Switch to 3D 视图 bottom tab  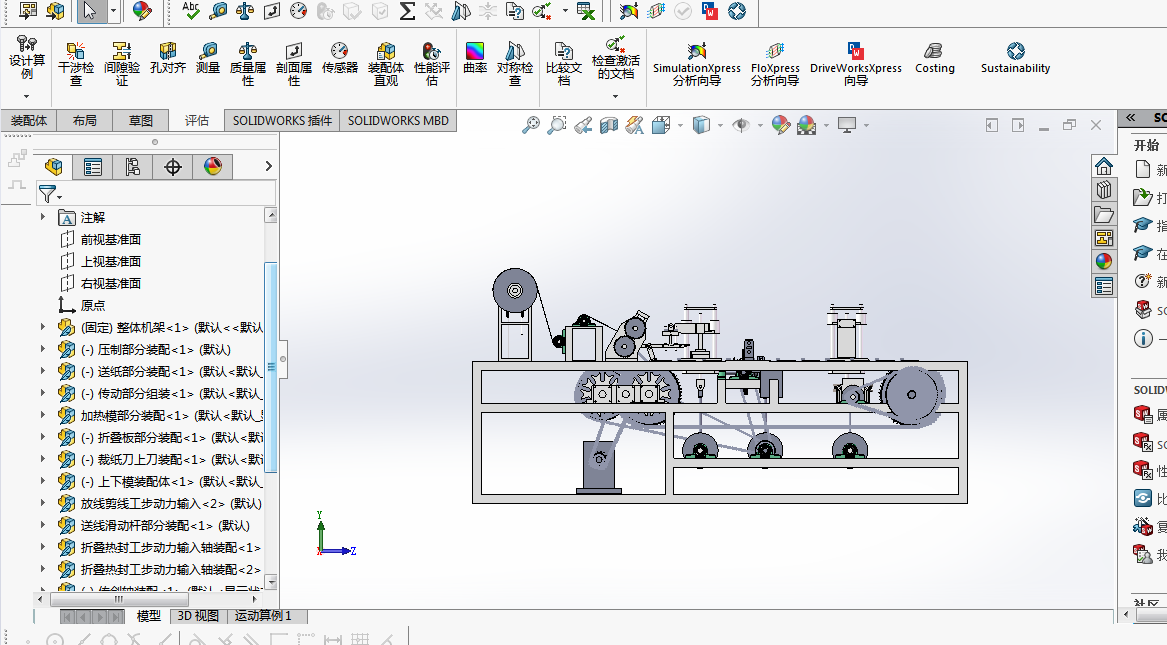point(198,616)
